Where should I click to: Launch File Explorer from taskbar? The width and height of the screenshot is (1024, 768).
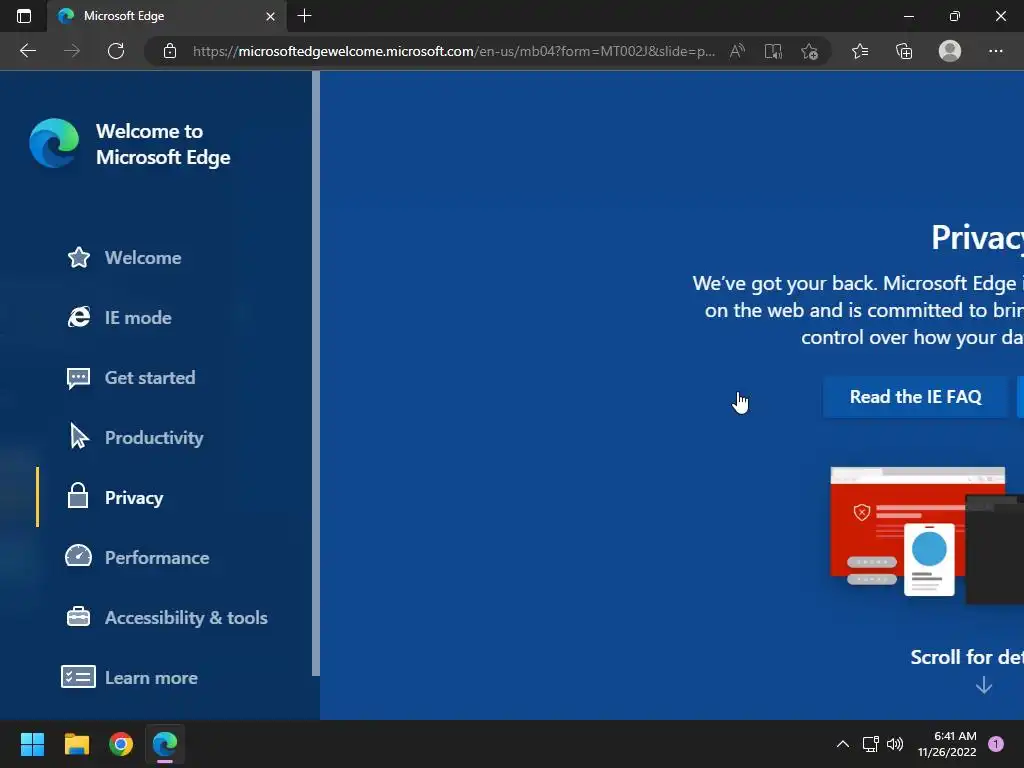(76, 744)
